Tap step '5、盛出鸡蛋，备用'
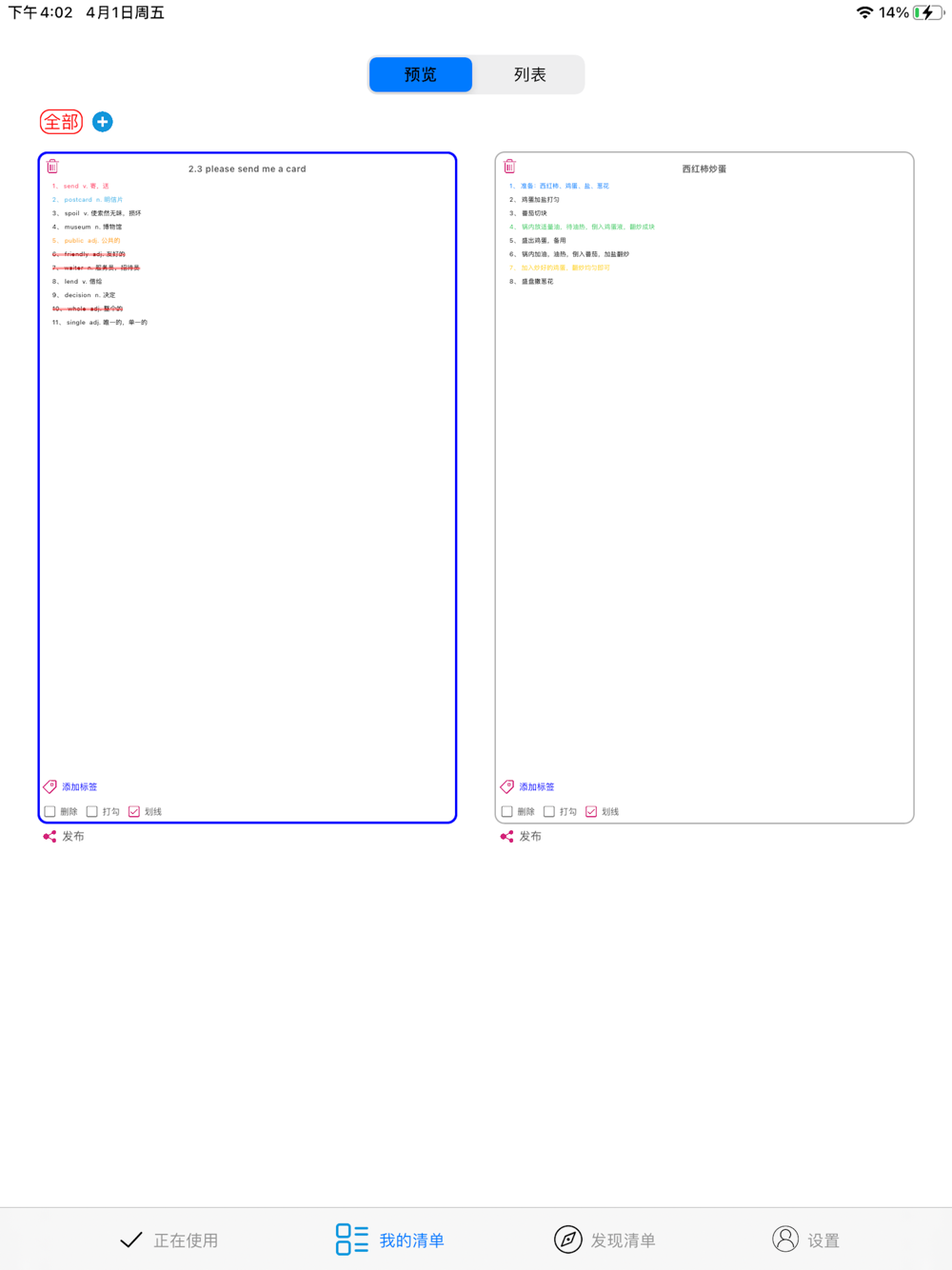Screen dimensions: 952x1270 538,241
